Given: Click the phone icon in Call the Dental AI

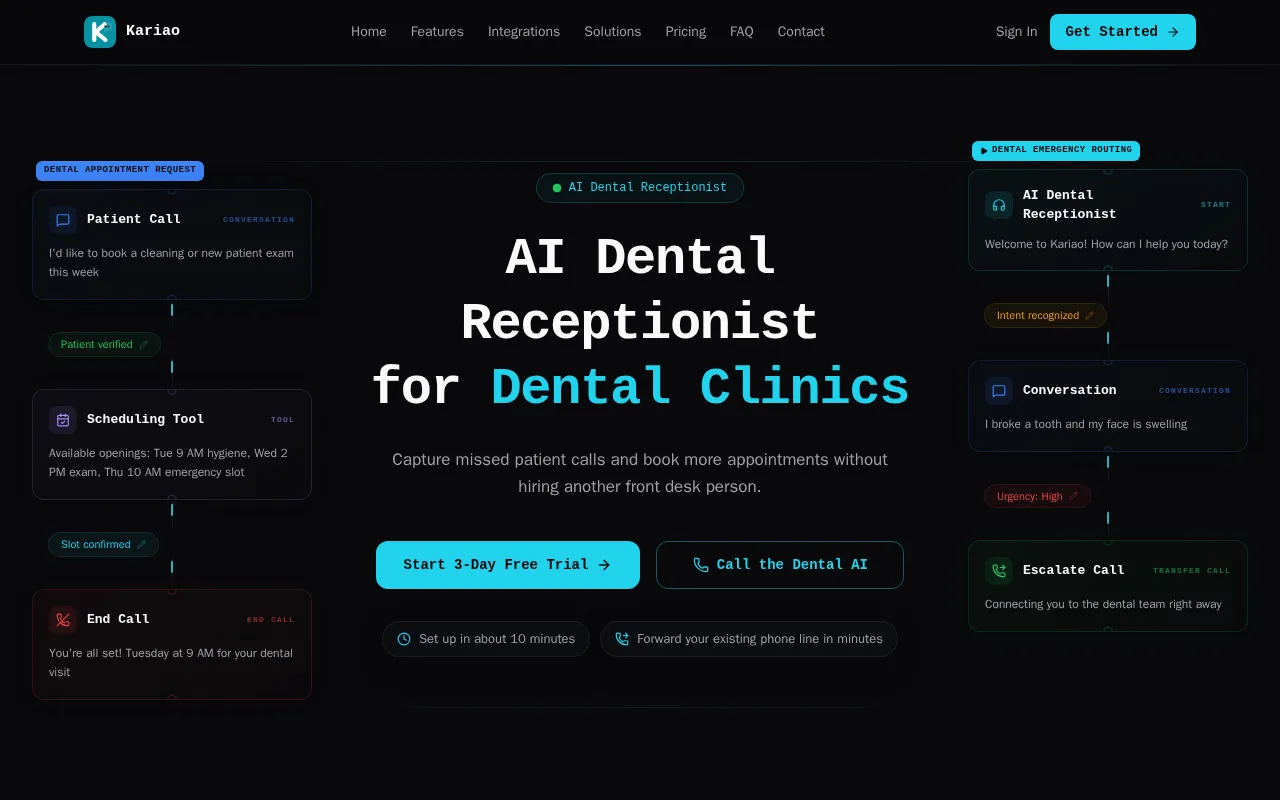Looking at the screenshot, I should (701, 565).
